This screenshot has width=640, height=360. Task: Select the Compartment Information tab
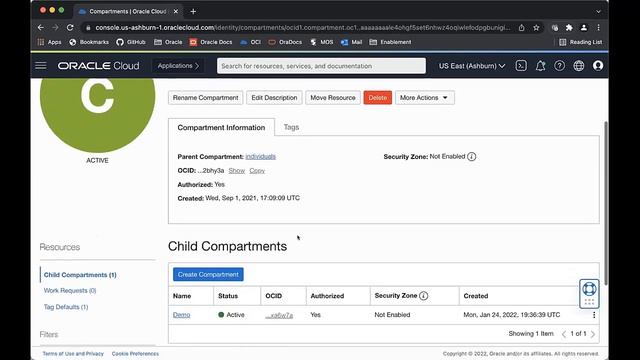click(221, 127)
